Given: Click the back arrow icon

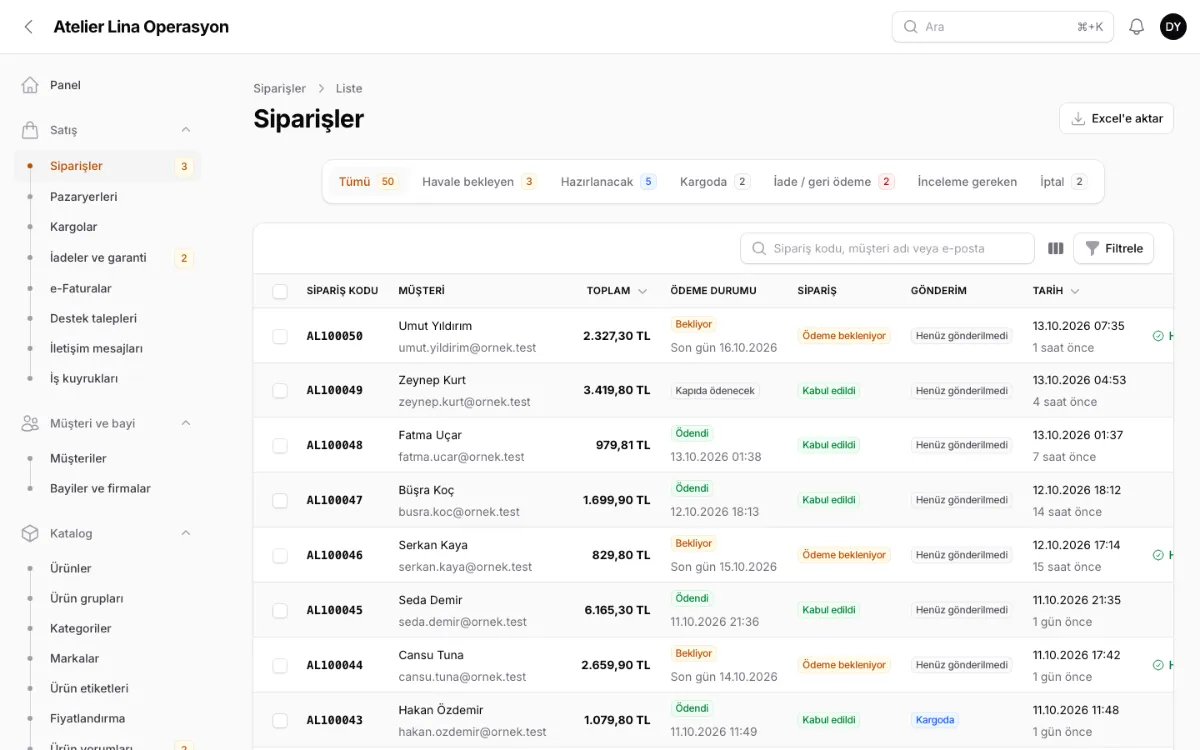Looking at the screenshot, I should 28,27.
